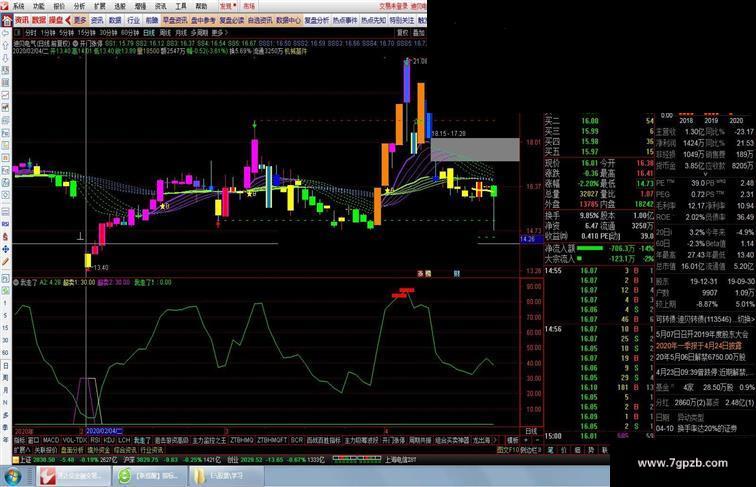Open the Windows Start button
Viewport: 756px width, 487px height.
click(12, 476)
